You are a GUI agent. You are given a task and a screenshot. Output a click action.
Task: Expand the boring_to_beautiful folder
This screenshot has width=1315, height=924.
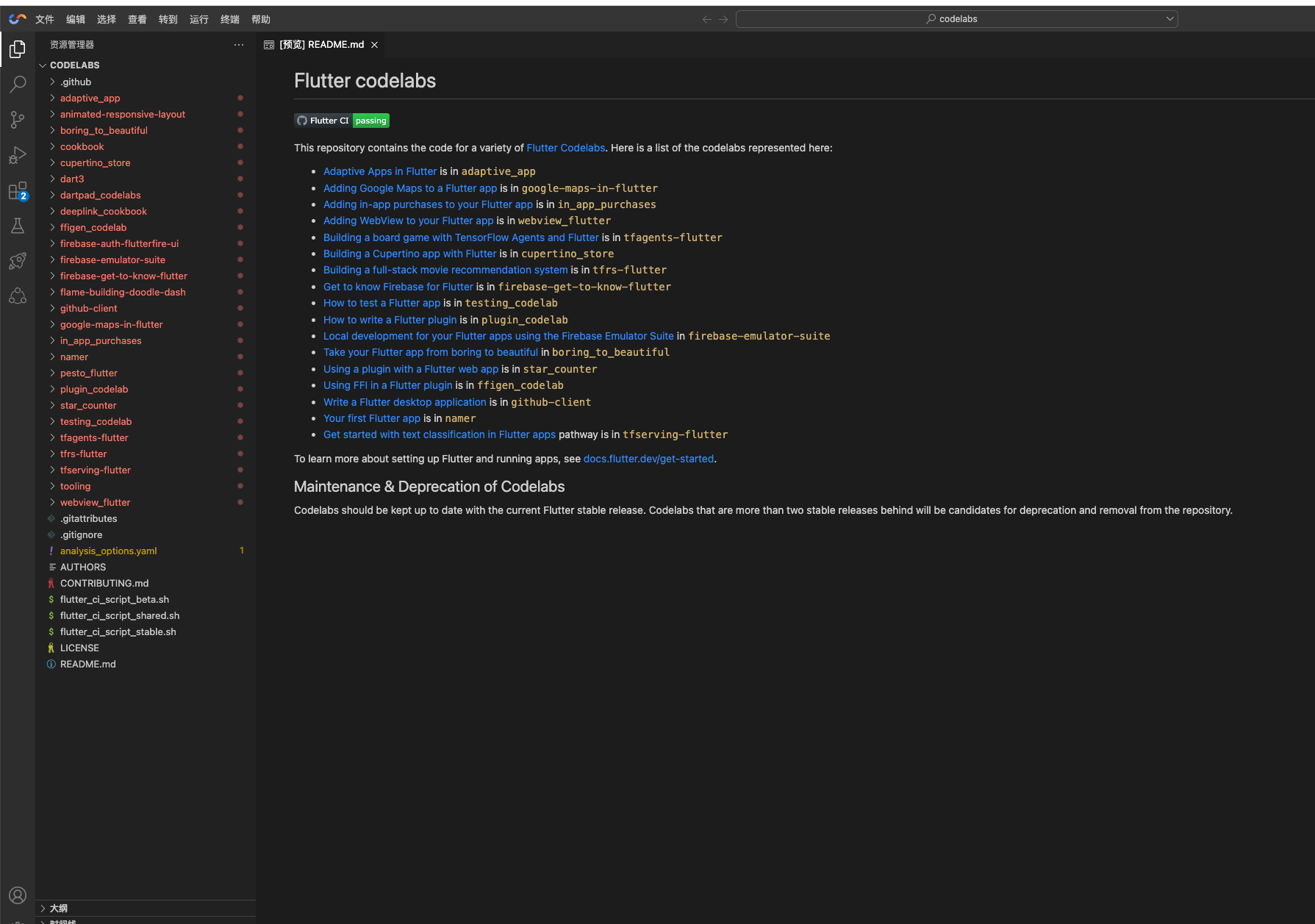146,130
